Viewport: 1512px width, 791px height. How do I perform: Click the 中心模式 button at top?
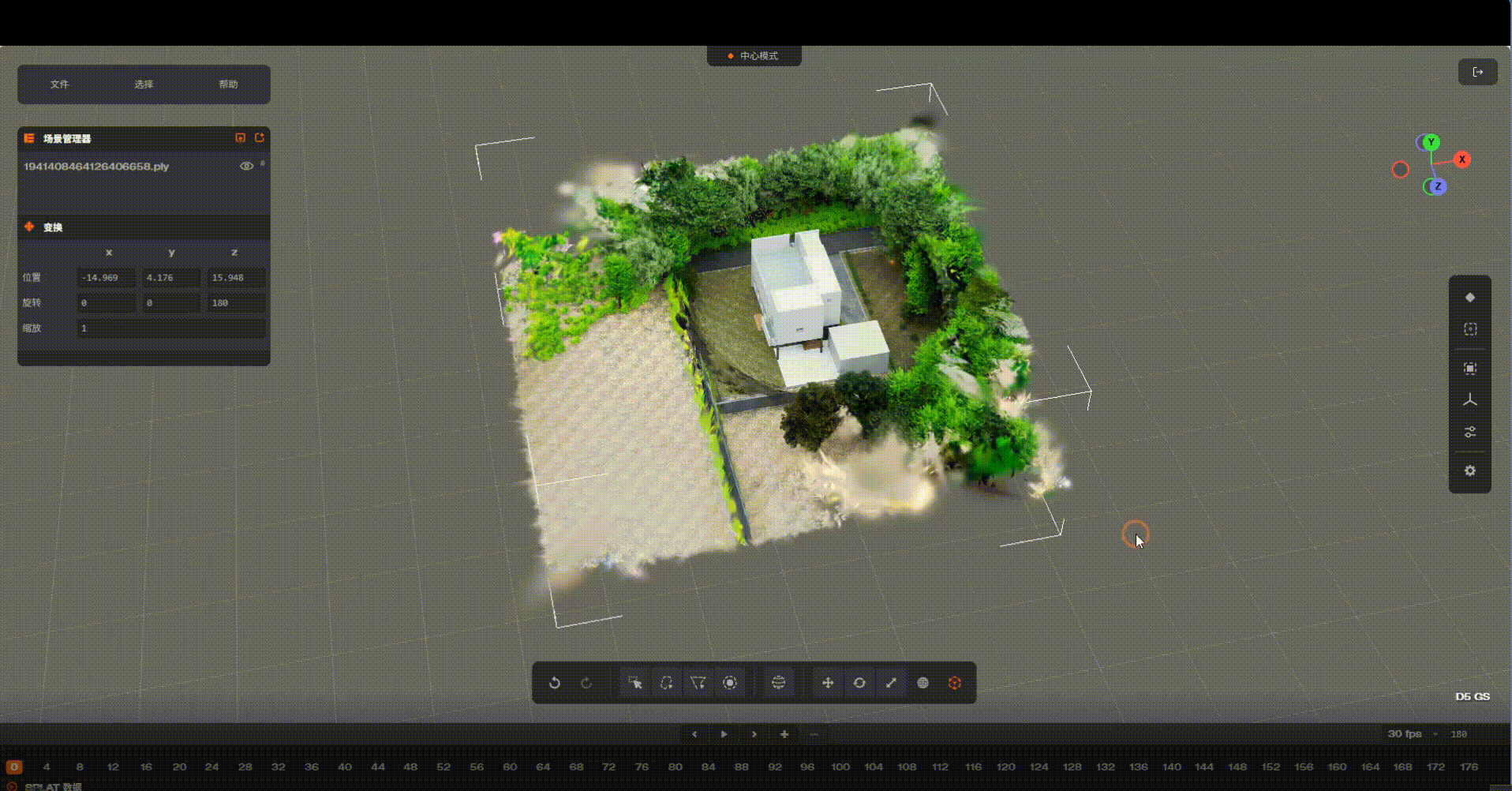pos(754,56)
